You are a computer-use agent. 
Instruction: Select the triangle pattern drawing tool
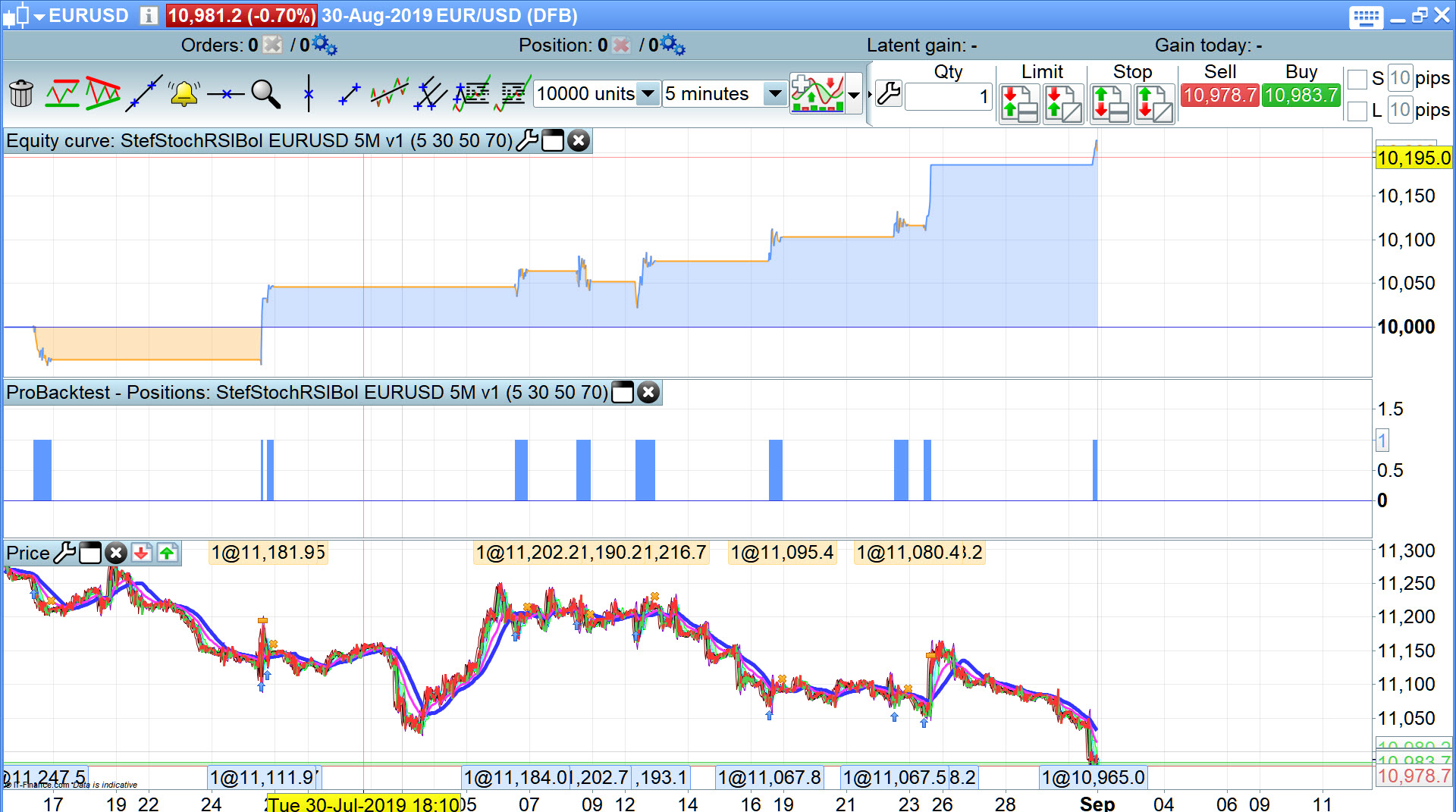(x=103, y=94)
